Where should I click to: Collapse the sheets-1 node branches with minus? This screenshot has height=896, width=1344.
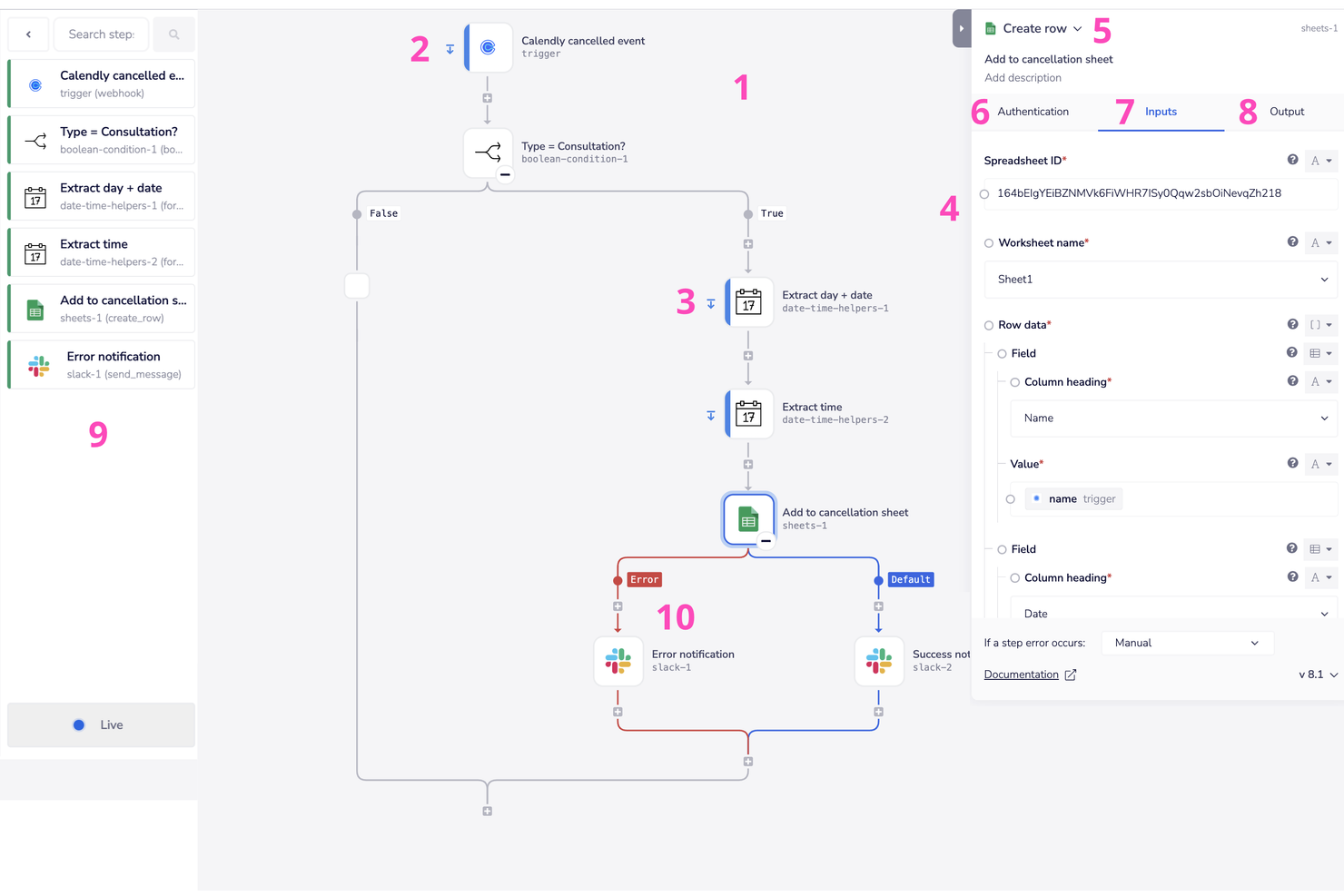(766, 541)
